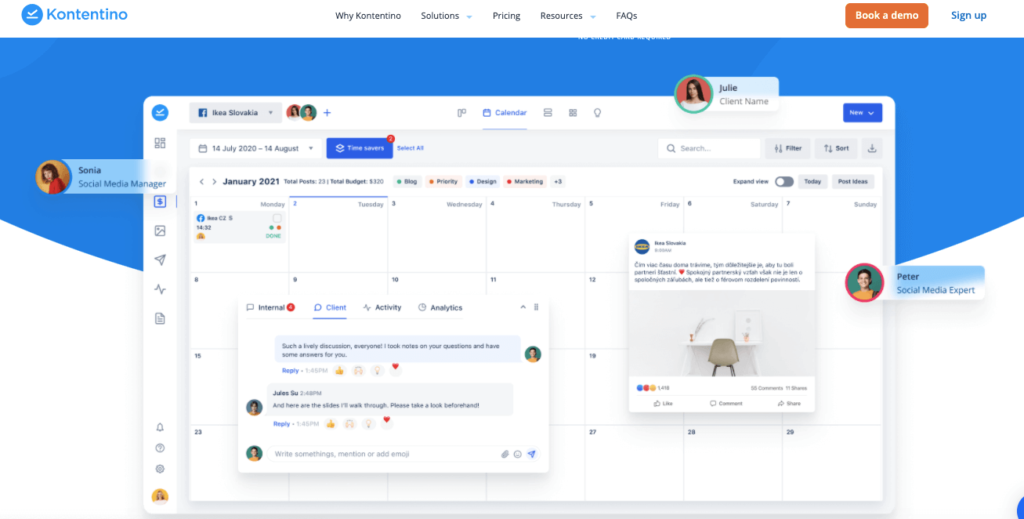This screenshot has width=1024, height=519.
Task: Click the heart reaction under the Jules Su comment
Action: [x=387, y=421]
